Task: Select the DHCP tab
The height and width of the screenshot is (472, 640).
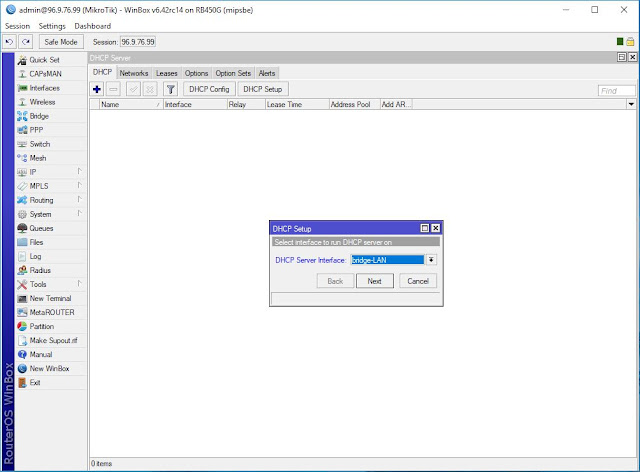Action: pos(102,72)
